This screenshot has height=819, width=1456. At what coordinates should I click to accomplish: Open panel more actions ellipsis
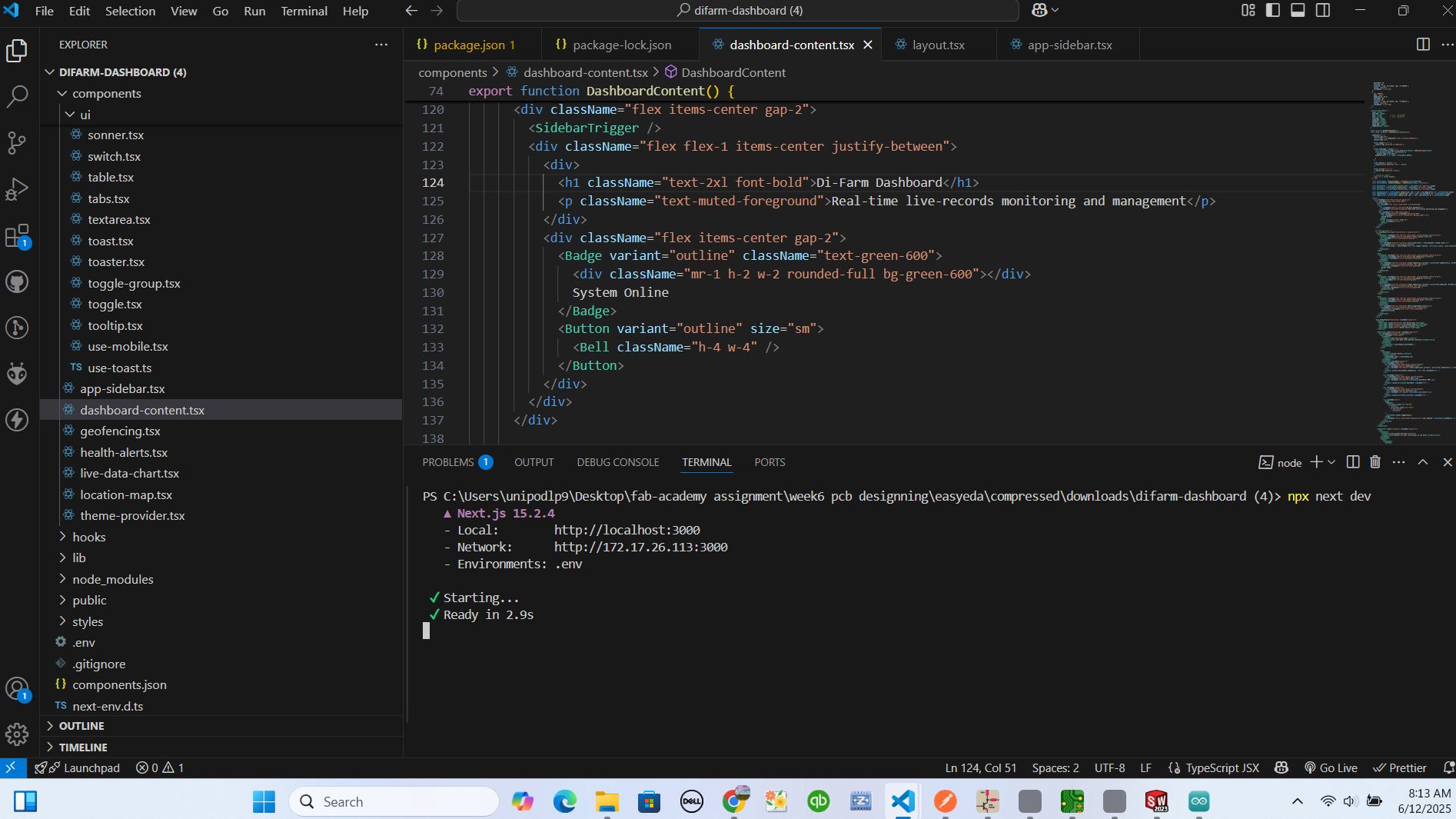[1398, 462]
